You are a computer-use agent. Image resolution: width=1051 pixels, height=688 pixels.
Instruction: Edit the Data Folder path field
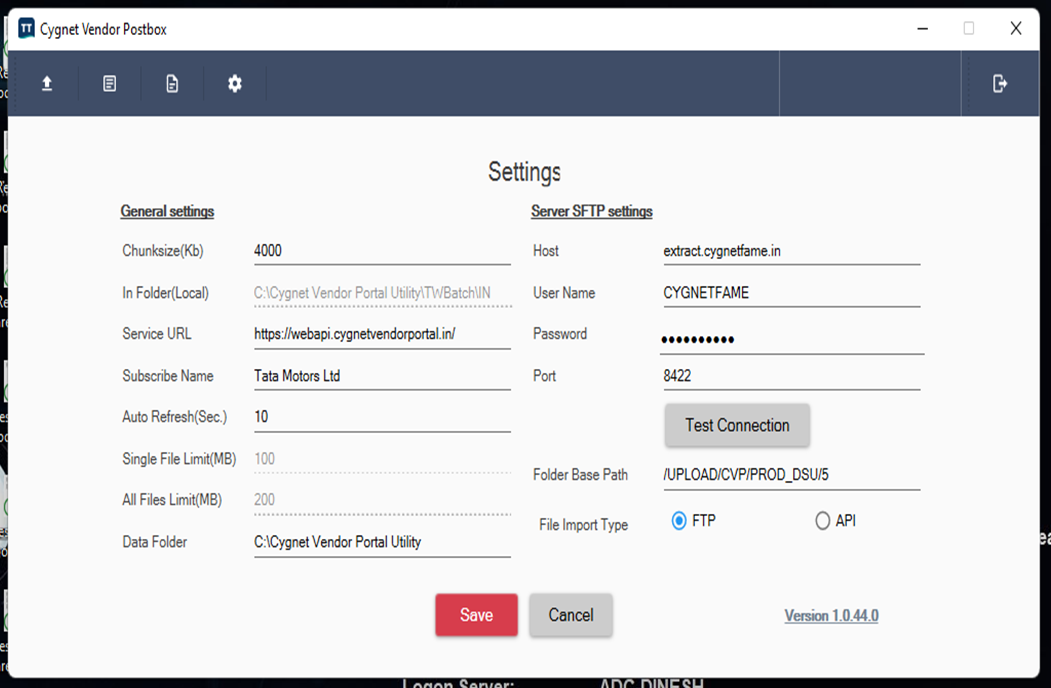pos(382,542)
